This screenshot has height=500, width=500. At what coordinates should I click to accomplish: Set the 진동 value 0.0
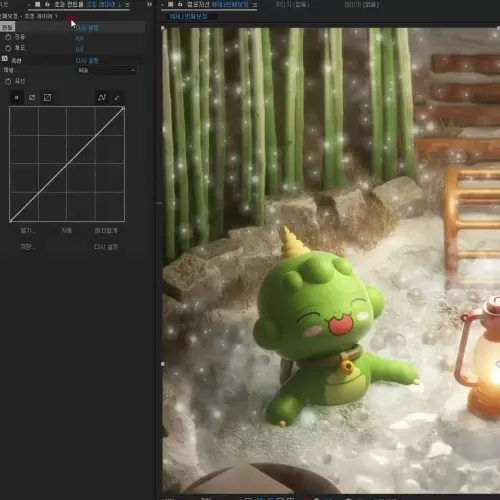(x=79, y=38)
